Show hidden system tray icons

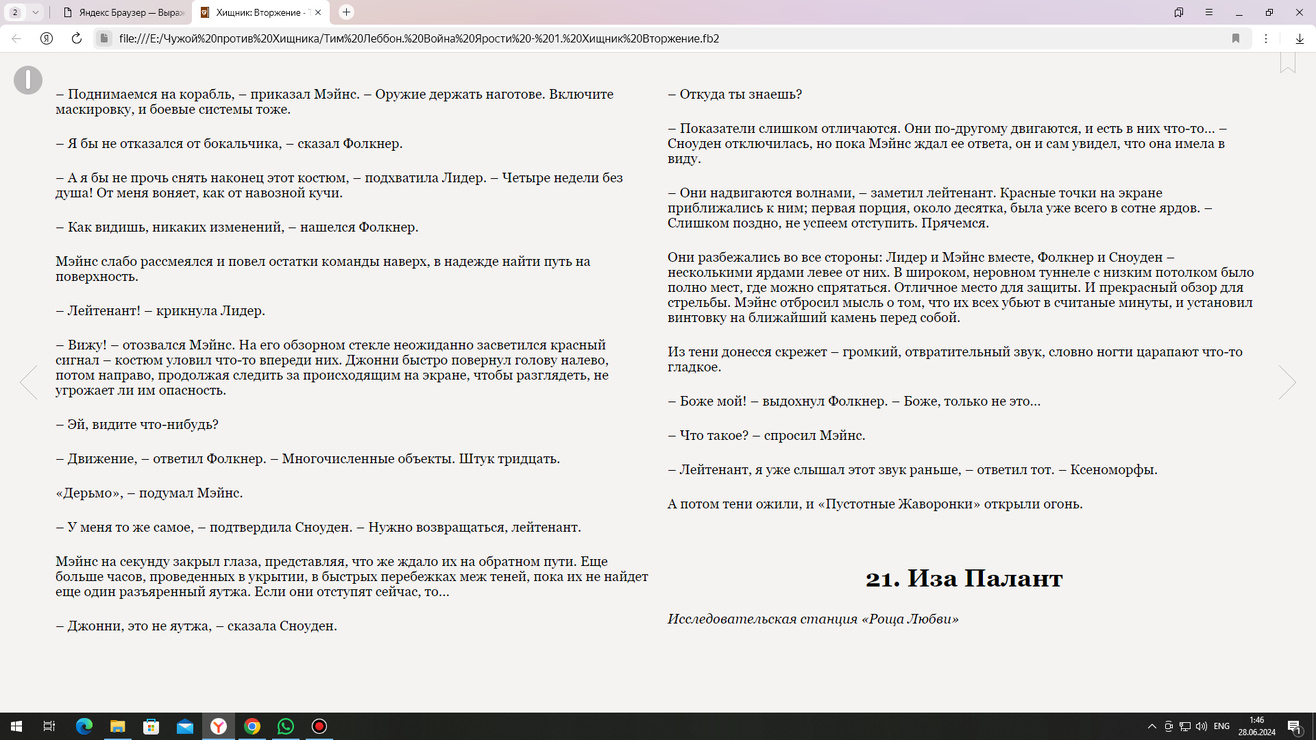point(1152,727)
